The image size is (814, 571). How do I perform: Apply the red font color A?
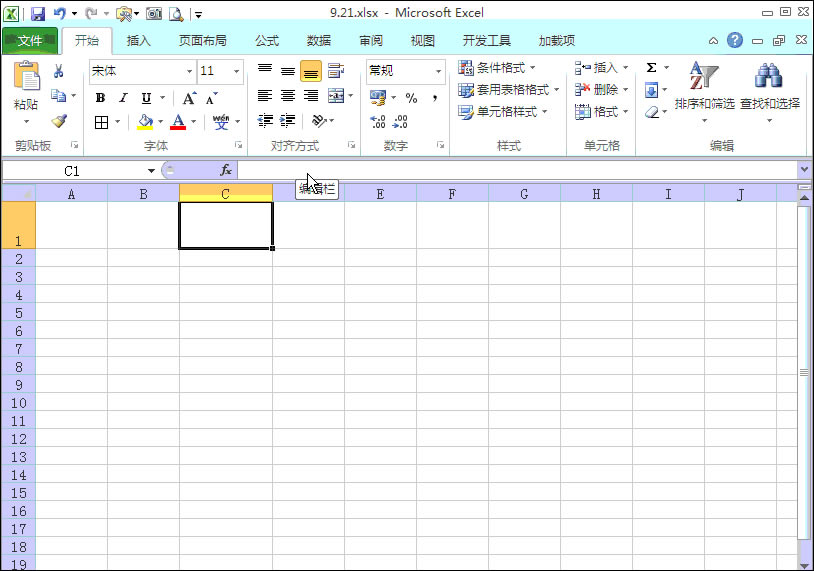coord(178,122)
